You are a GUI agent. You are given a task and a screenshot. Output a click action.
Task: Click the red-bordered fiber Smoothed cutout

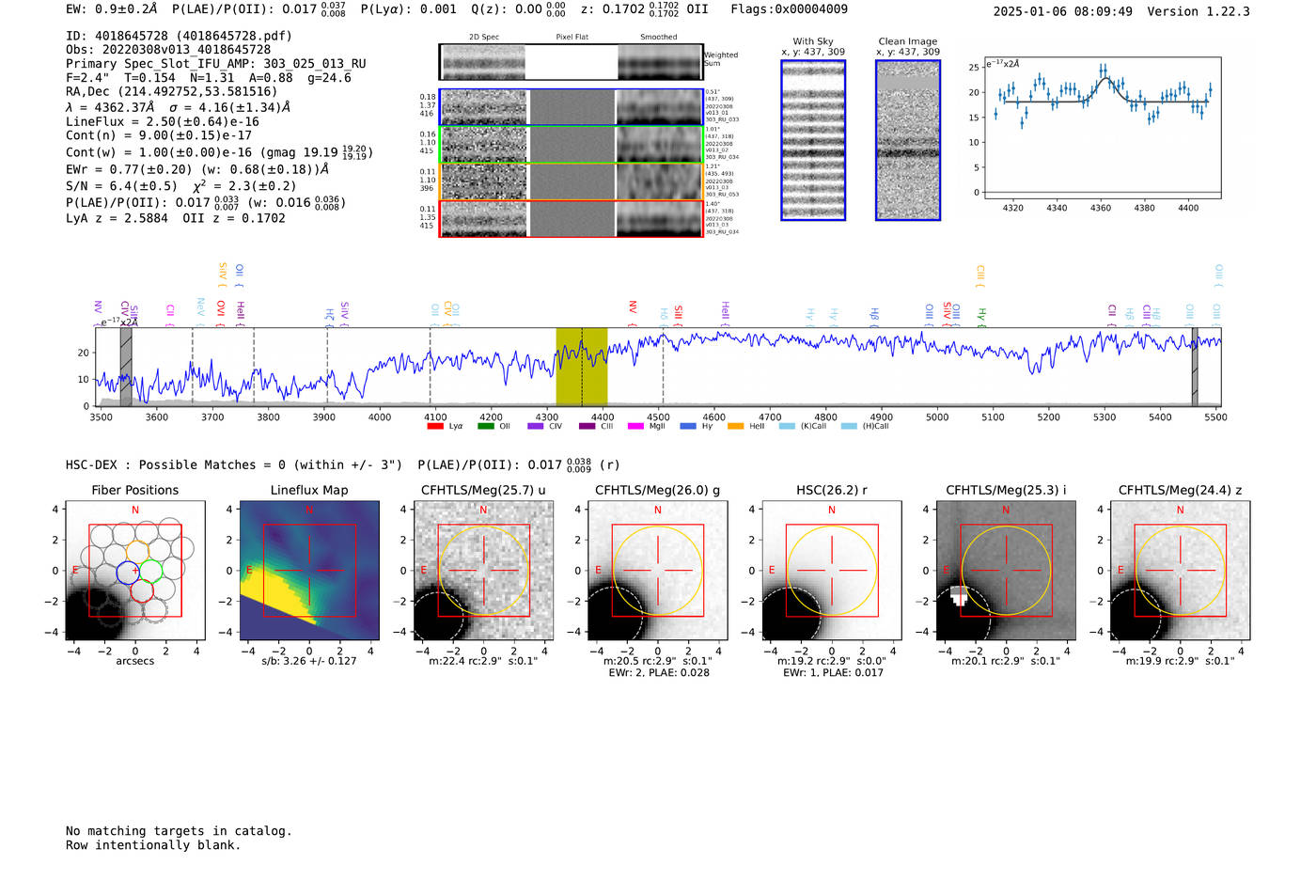tap(660, 218)
